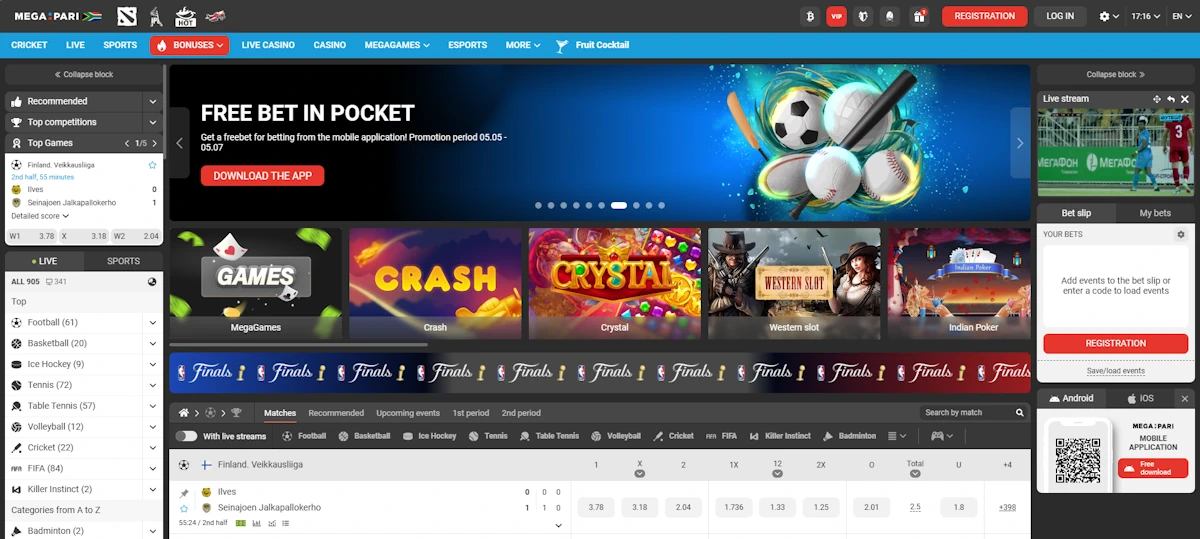Switch to the My bets tab

coord(1155,213)
